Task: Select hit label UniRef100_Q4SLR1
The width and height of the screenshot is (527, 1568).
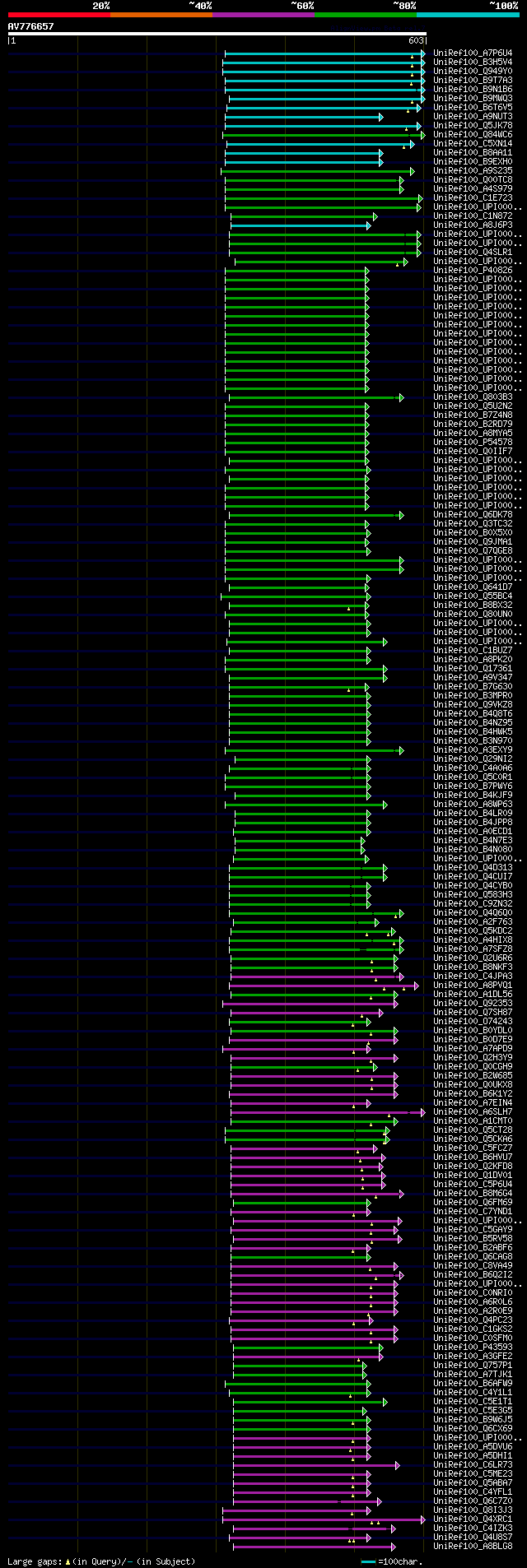Action: 473,252
